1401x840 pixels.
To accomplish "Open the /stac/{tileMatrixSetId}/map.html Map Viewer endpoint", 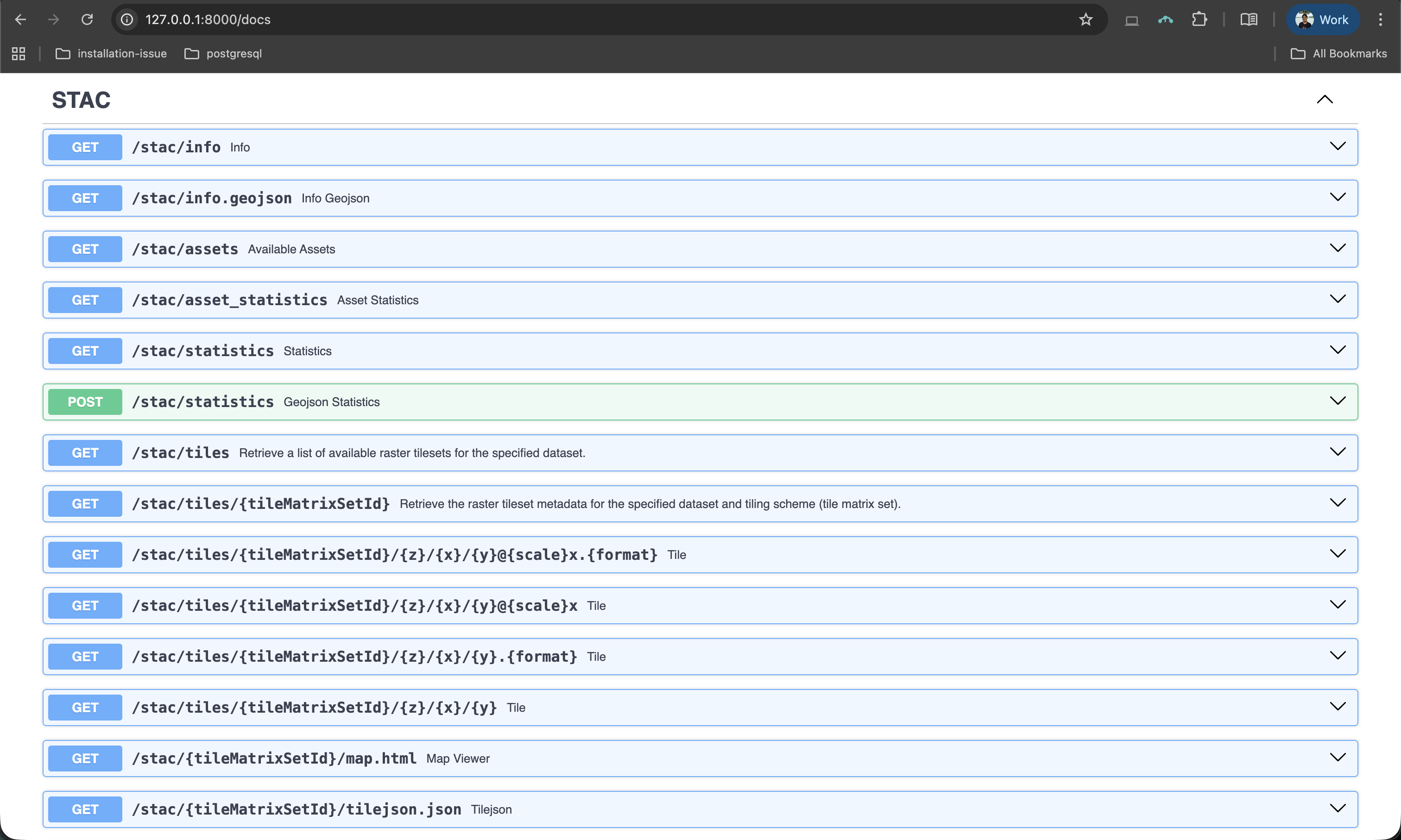I will point(700,759).
